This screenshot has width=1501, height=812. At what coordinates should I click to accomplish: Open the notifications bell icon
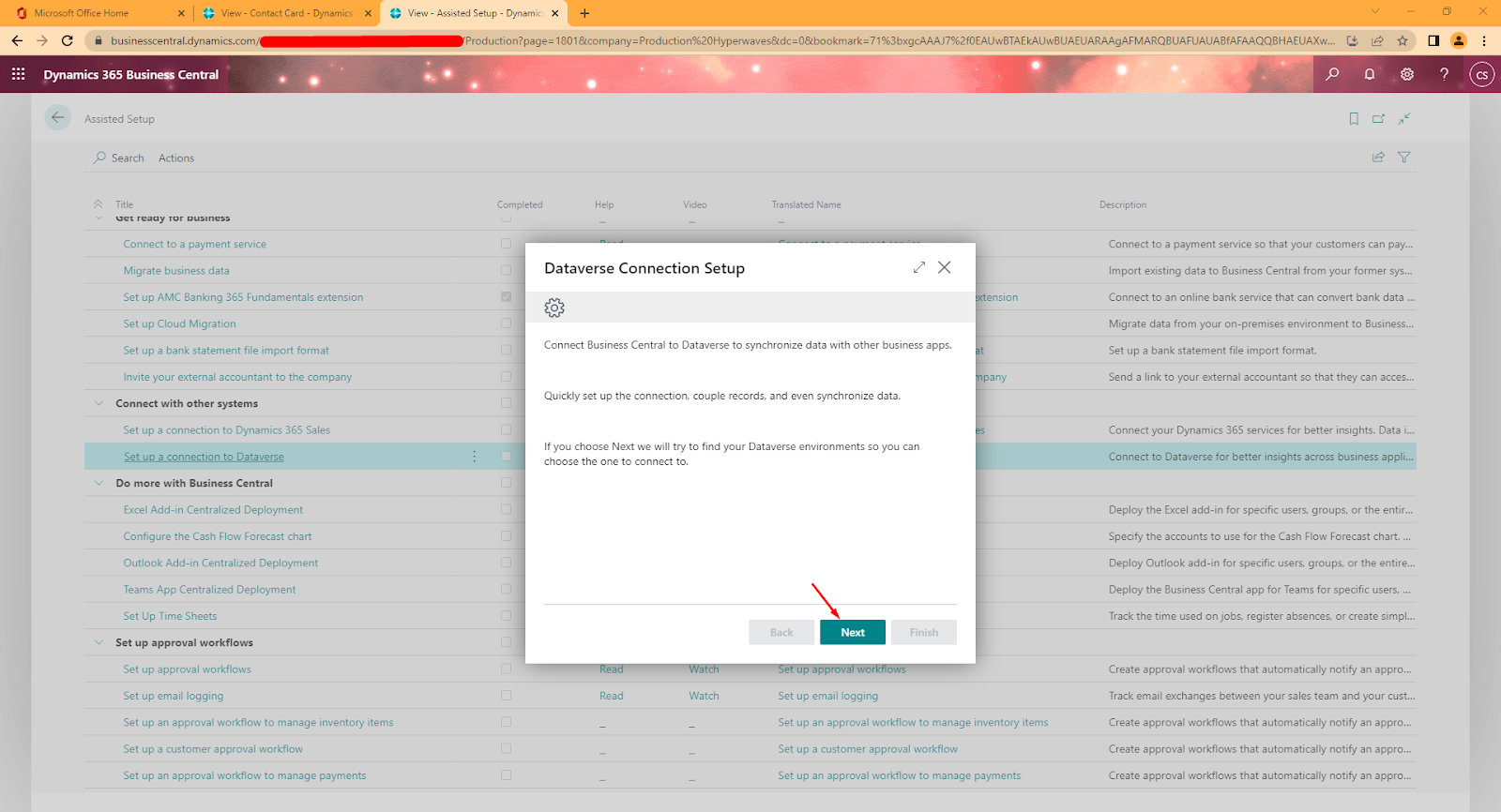[x=1370, y=74]
